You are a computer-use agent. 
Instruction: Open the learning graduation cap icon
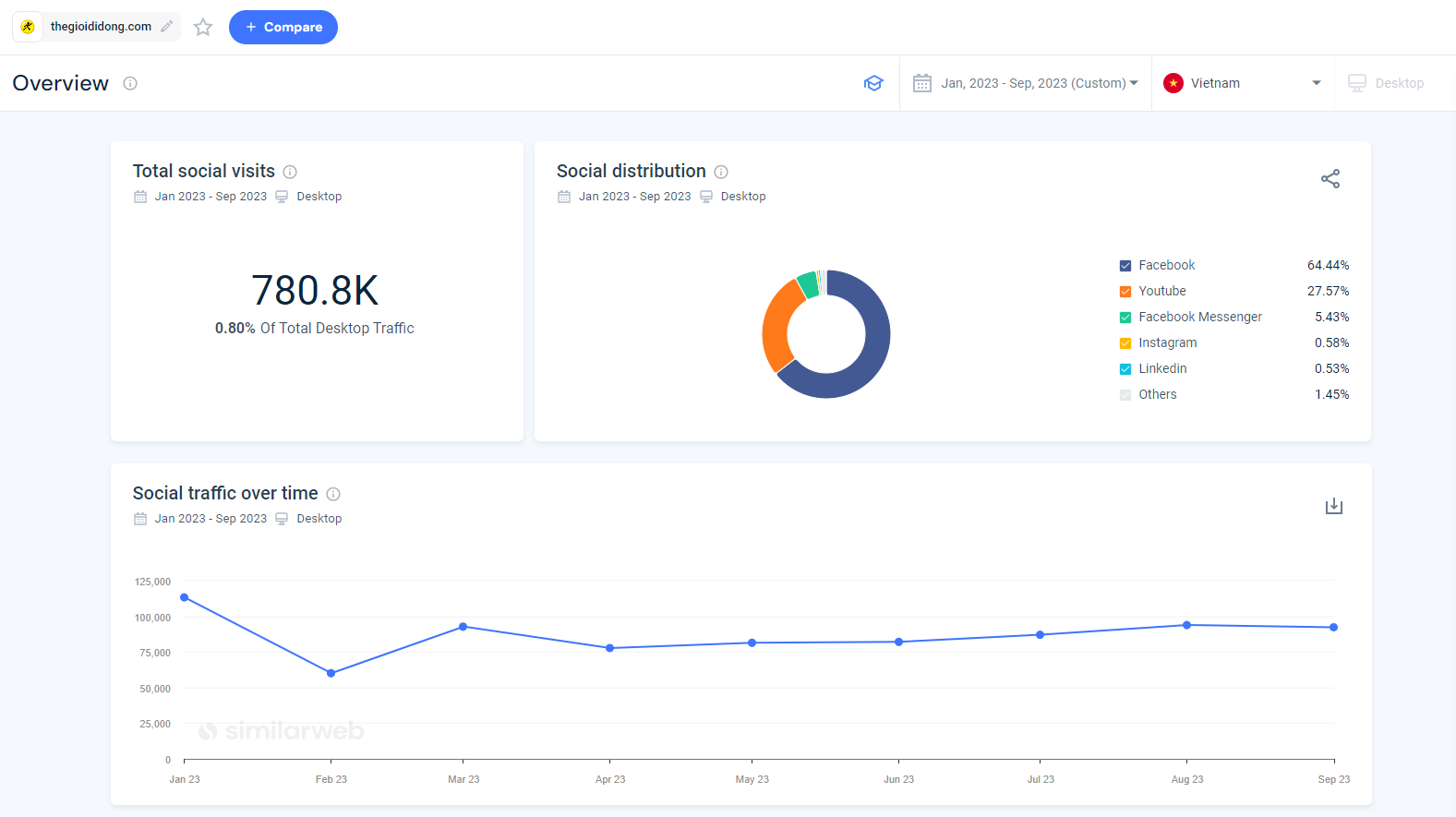[x=873, y=83]
